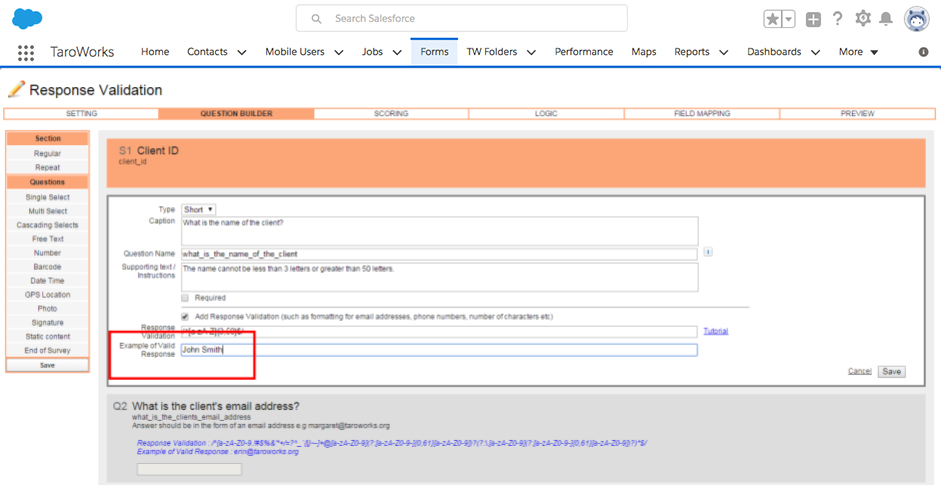Open the Help question mark icon
Viewport: 941px width, 485px height.
tap(838, 19)
